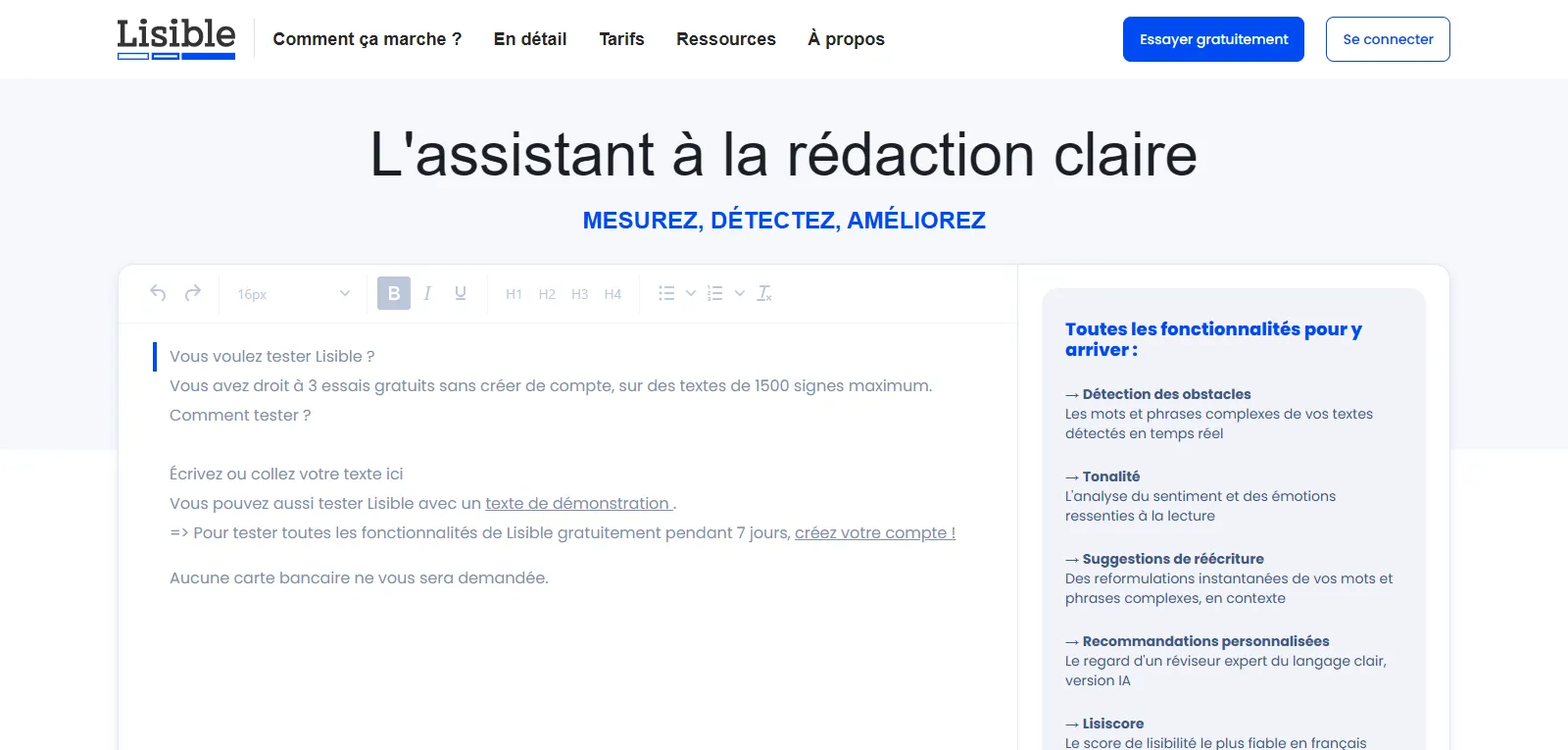Open En détail menu item
Screen dimensions: 1568x750
(530, 39)
